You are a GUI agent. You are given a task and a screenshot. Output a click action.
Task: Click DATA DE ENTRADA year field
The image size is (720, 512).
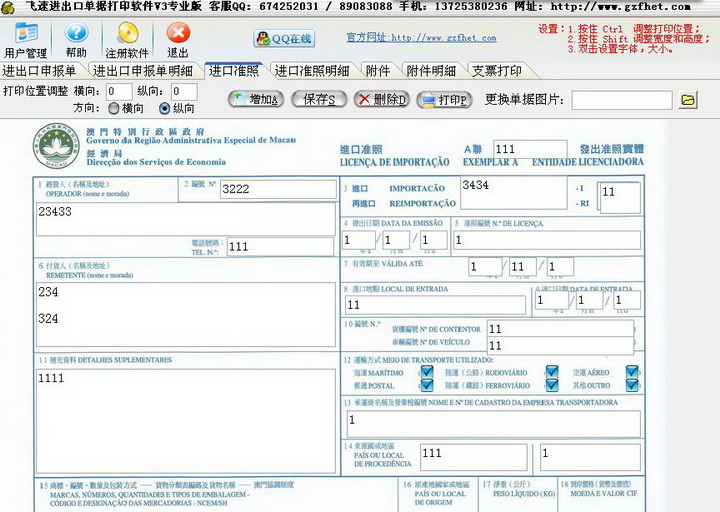[552, 300]
